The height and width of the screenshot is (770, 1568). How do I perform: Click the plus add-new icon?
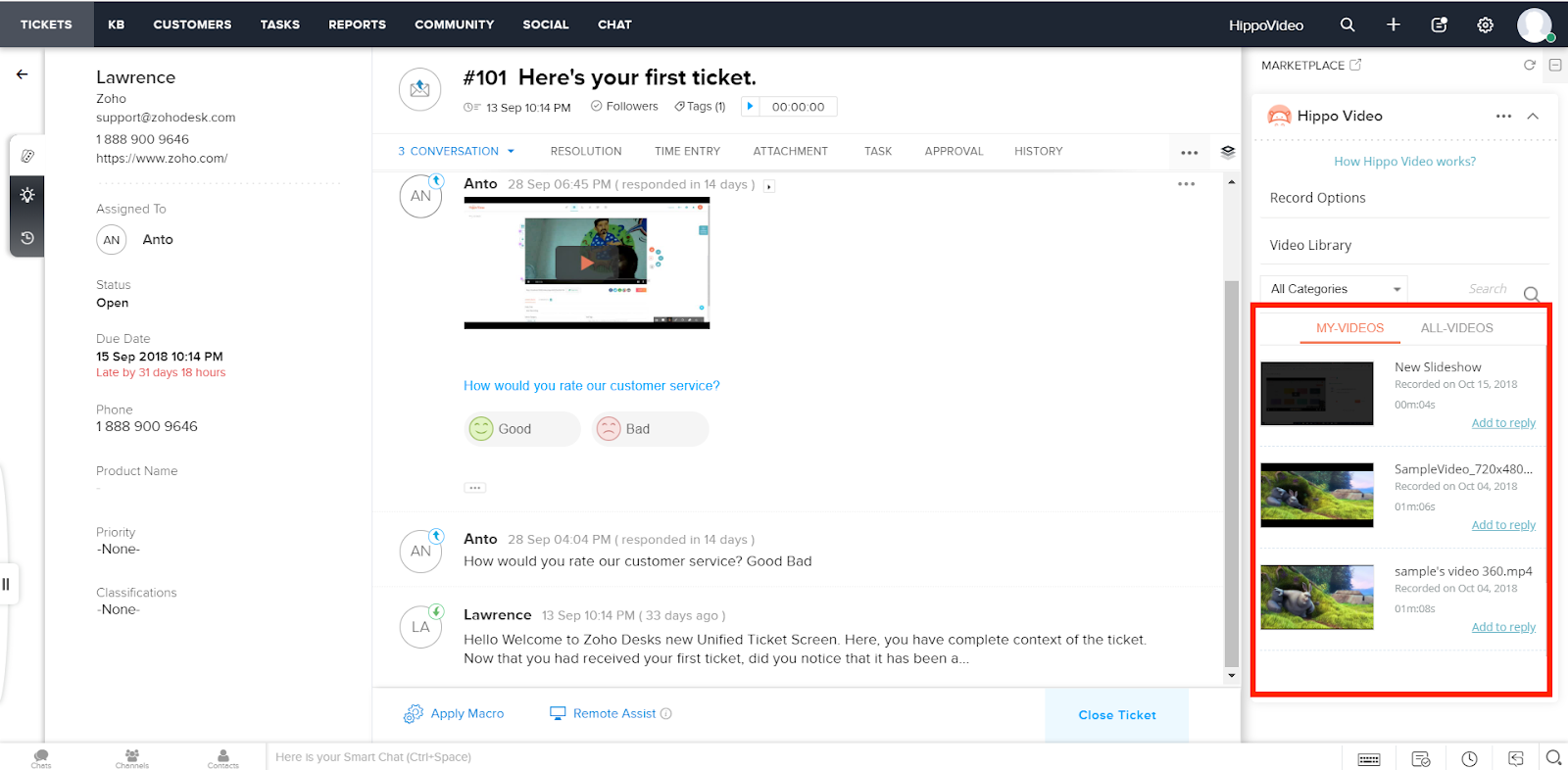1393,24
